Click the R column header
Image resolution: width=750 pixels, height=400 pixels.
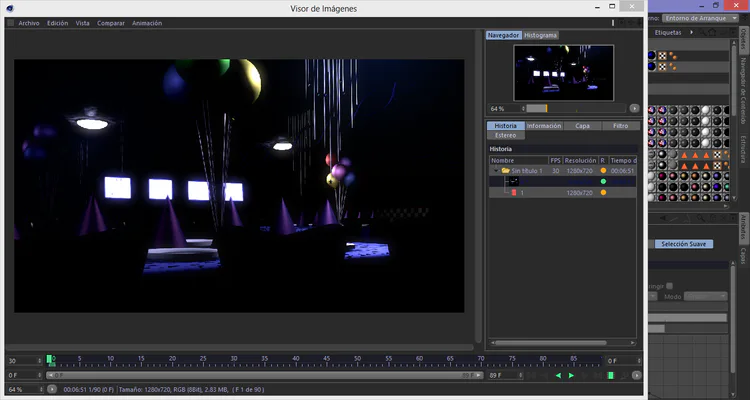point(603,160)
